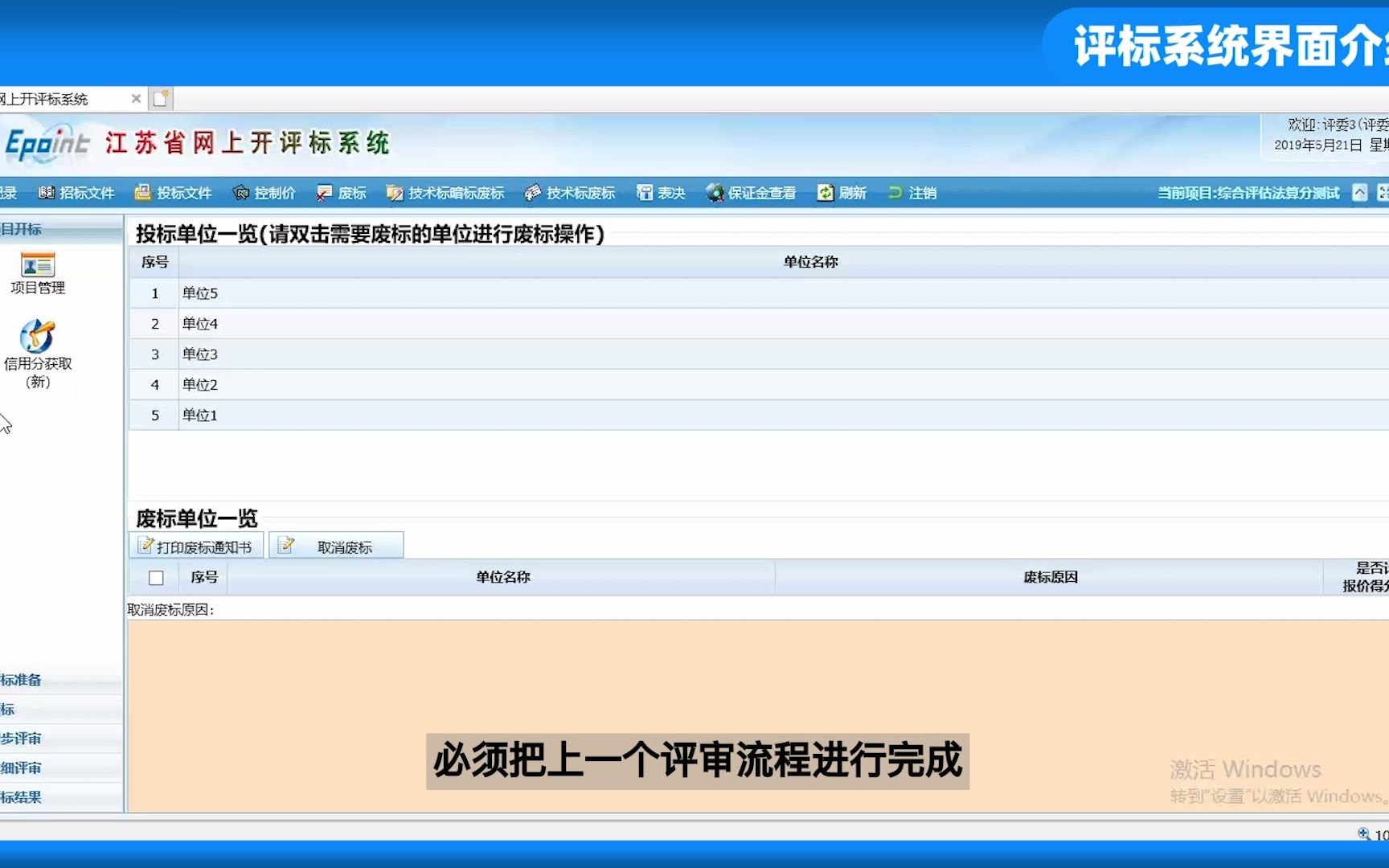The image size is (1389, 868).
Task: Click into the 取消废标原因 text area
Action: point(758,715)
